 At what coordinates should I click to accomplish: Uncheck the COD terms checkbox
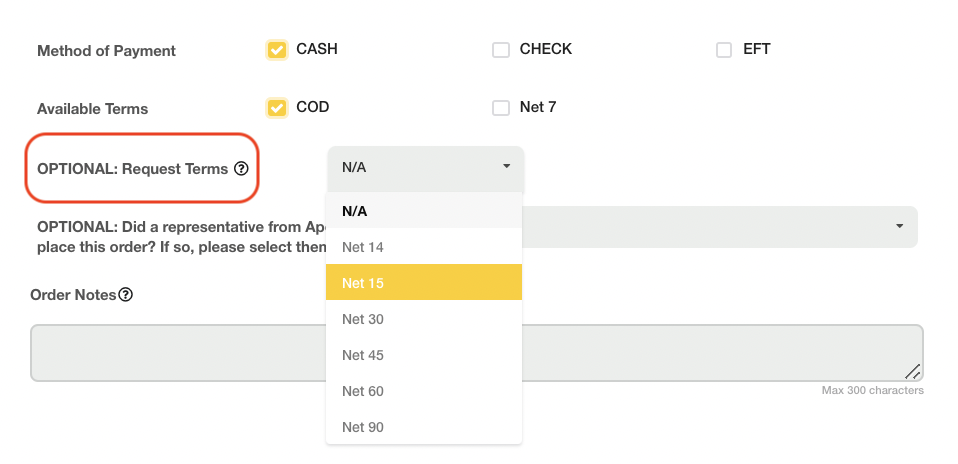coord(277,108)
